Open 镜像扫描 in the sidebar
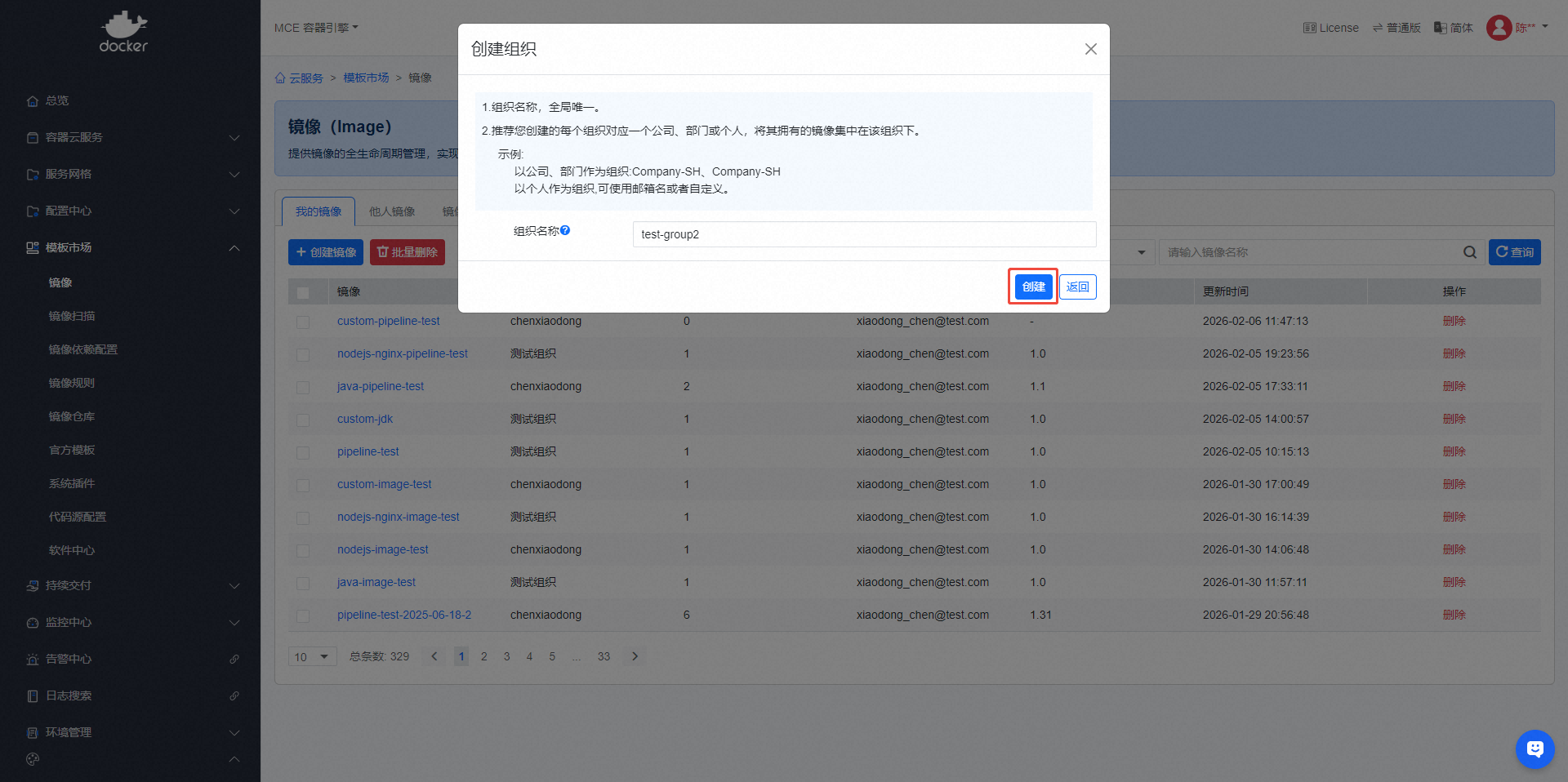This screenshot has height=782, width=1568. click(x=72, y=316)
